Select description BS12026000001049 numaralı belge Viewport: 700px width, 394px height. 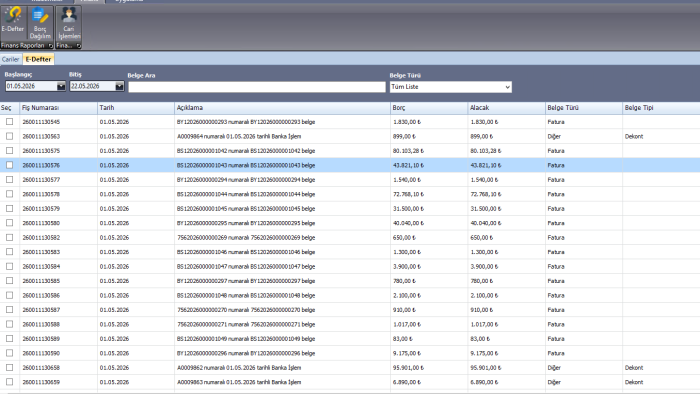point(282,339)
